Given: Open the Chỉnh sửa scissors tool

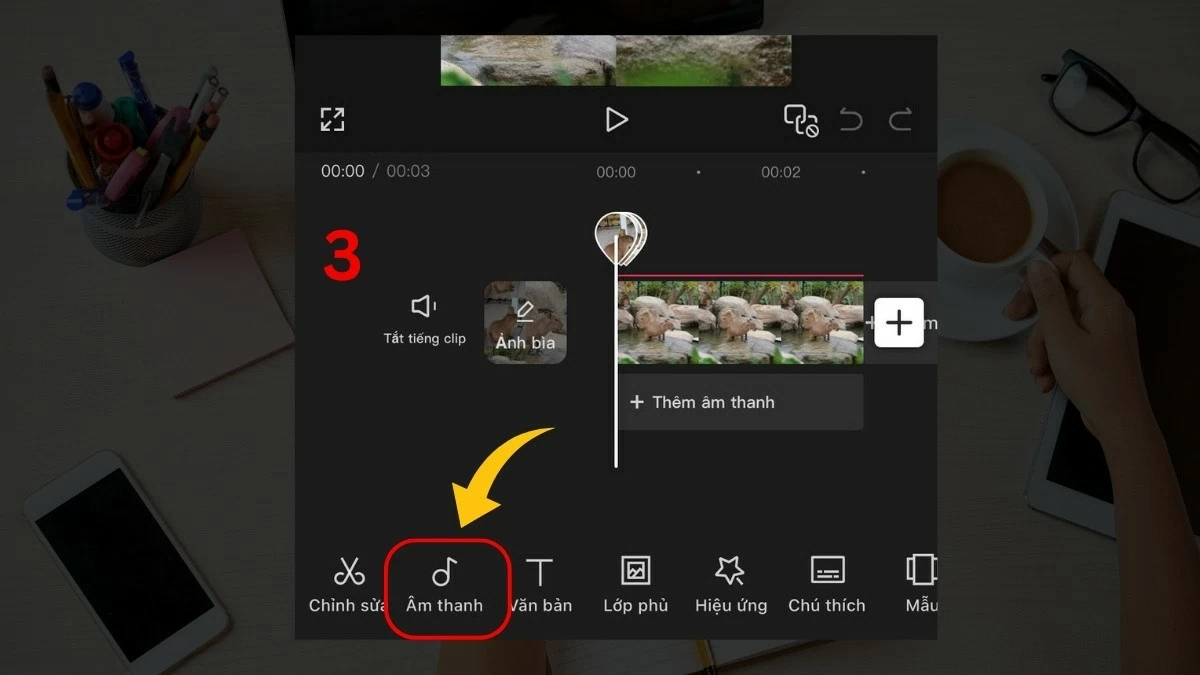Looking at the screenshot, I should [349, 584].
